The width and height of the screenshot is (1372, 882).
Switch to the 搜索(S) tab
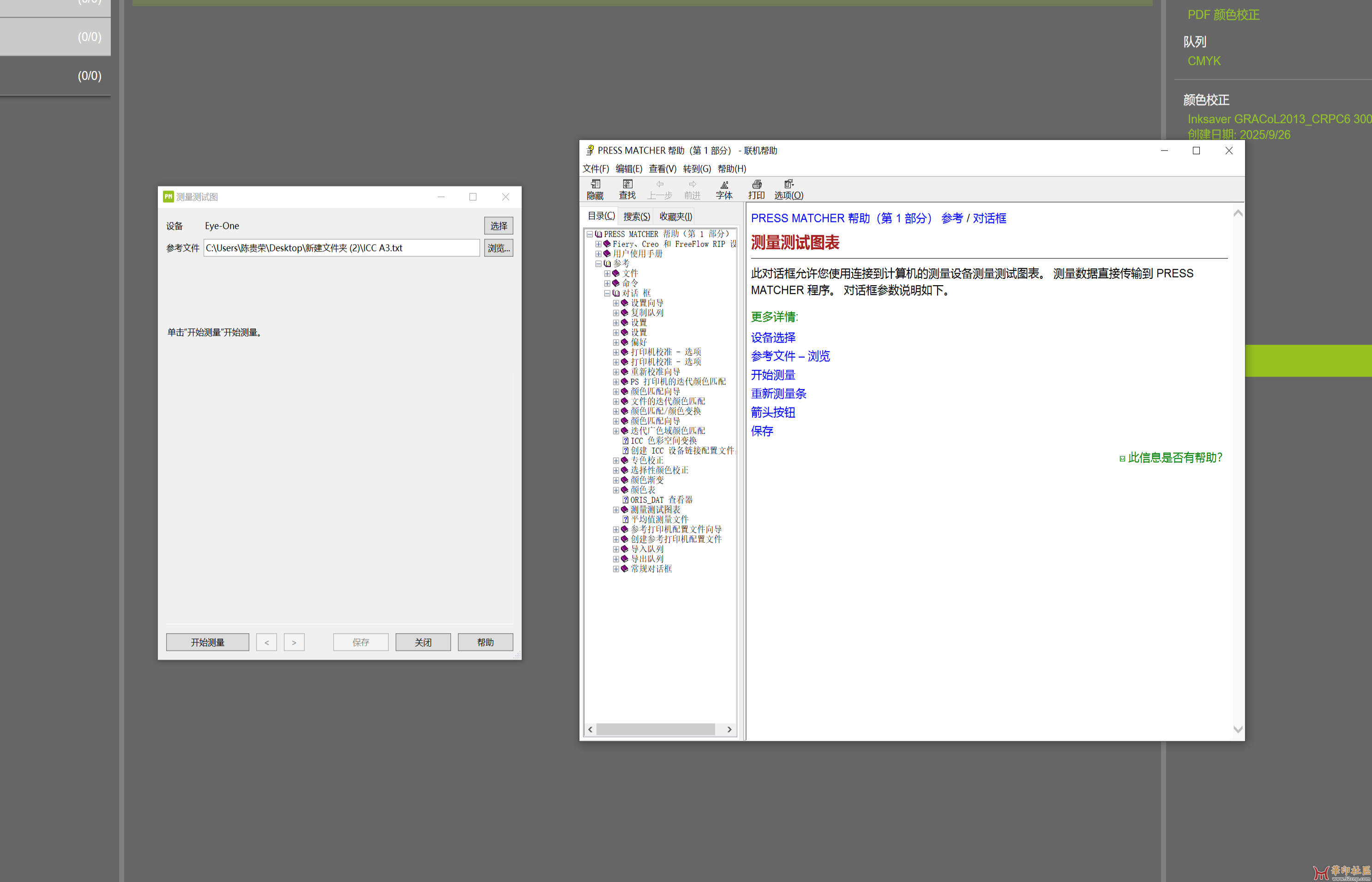tap(637, 216)
